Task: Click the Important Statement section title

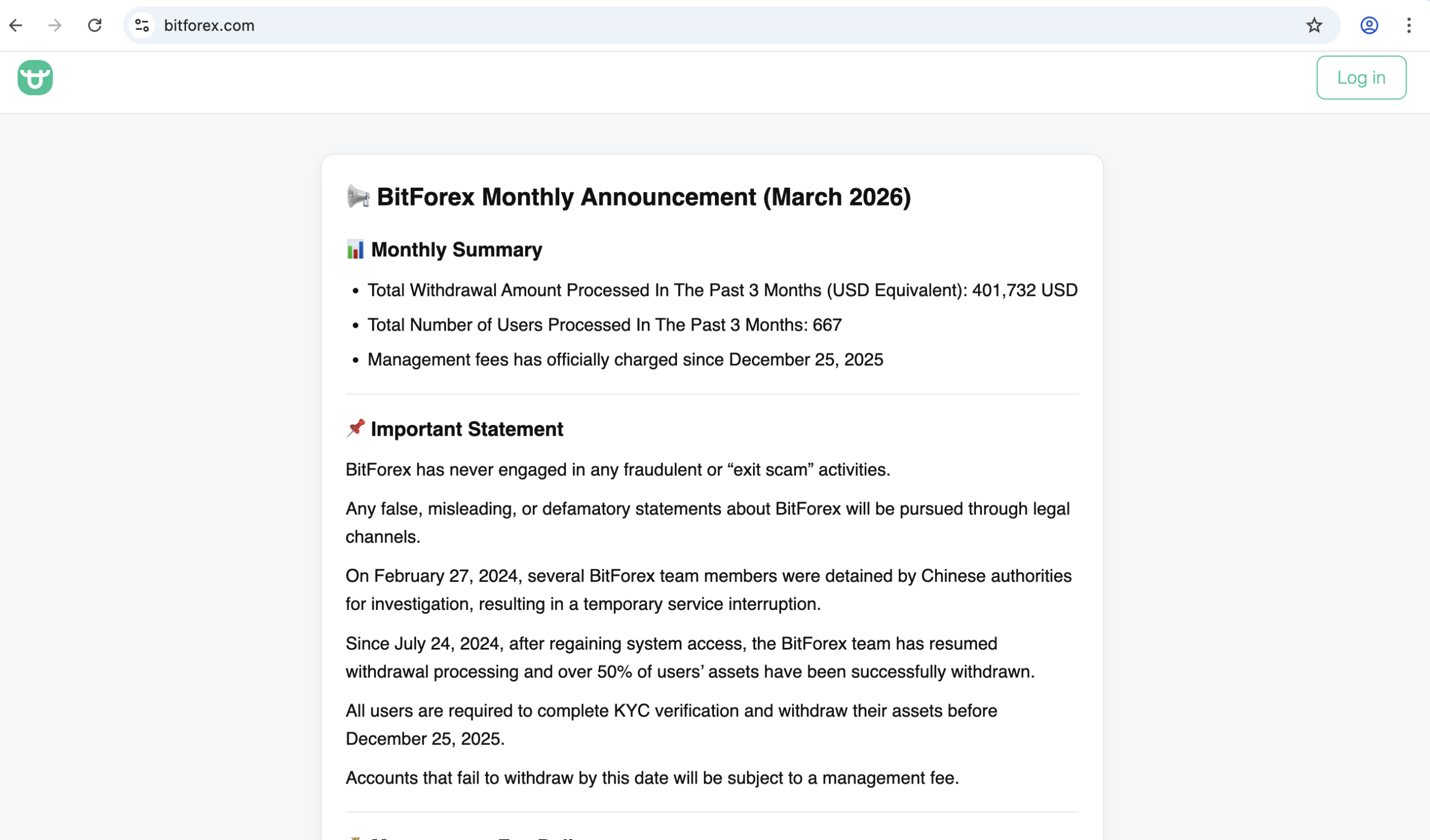Action: click(x=466, y=429)
